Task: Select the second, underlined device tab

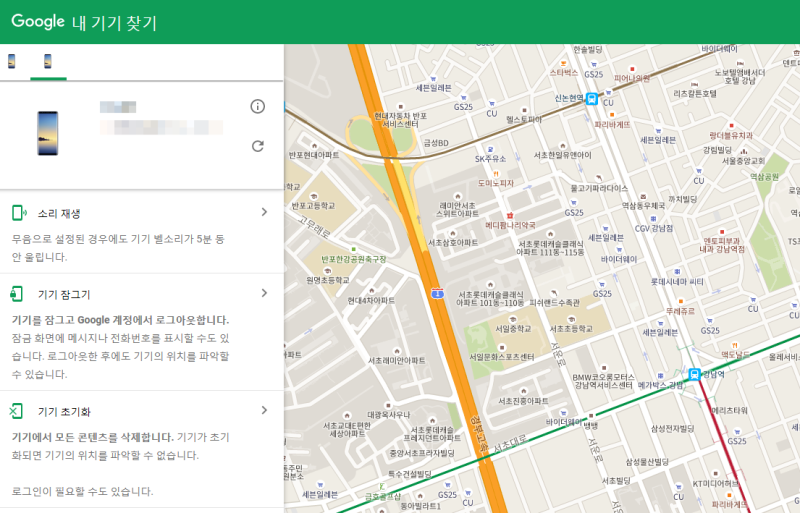Action: click(48, 61)
